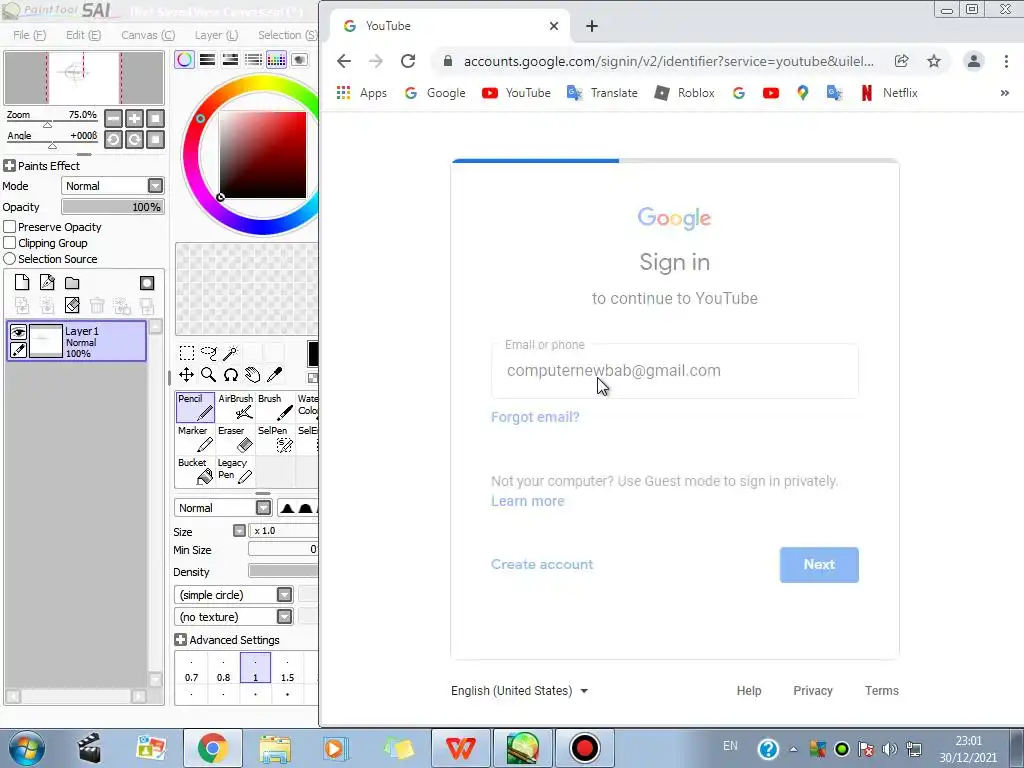Viewport: 1024px width, 768px height.
Task: Choose the lasso selection tool
Action: [208, 353]
